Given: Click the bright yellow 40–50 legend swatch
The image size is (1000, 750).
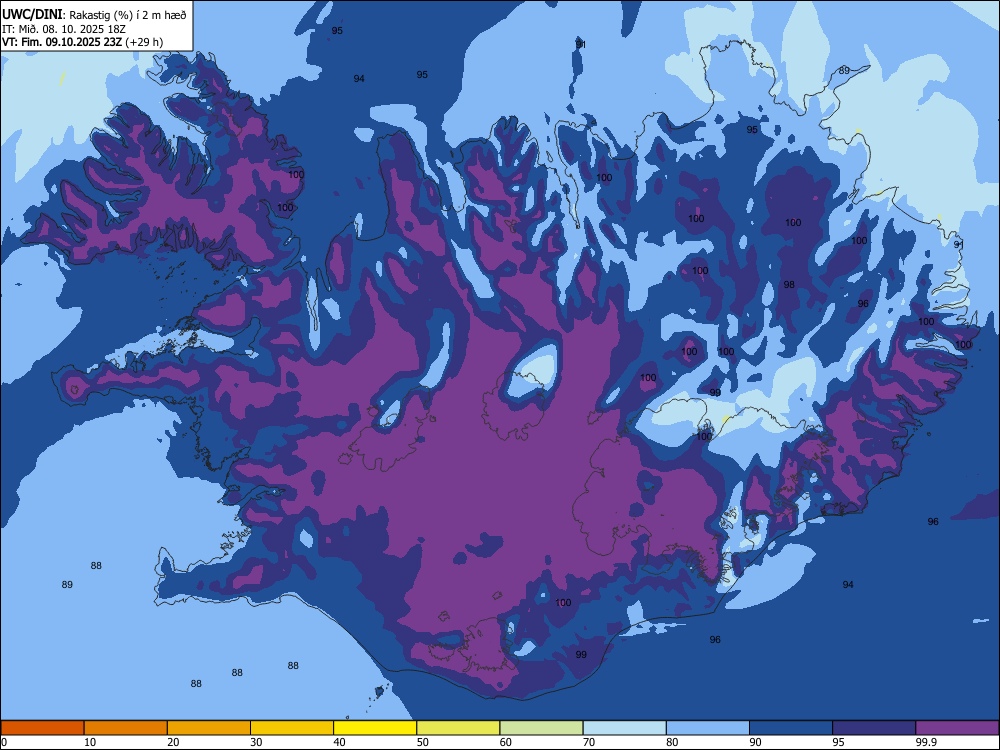Looking at the screenshot, I should click(375, 728).
